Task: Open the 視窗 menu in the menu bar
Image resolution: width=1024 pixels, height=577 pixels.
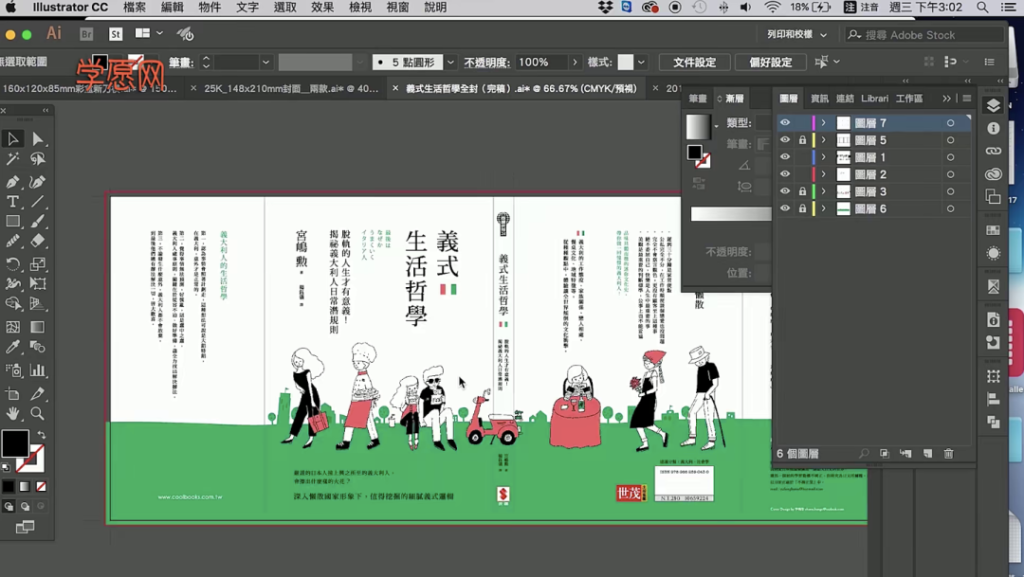Action: pyautogui.click(x=396, y=9)
